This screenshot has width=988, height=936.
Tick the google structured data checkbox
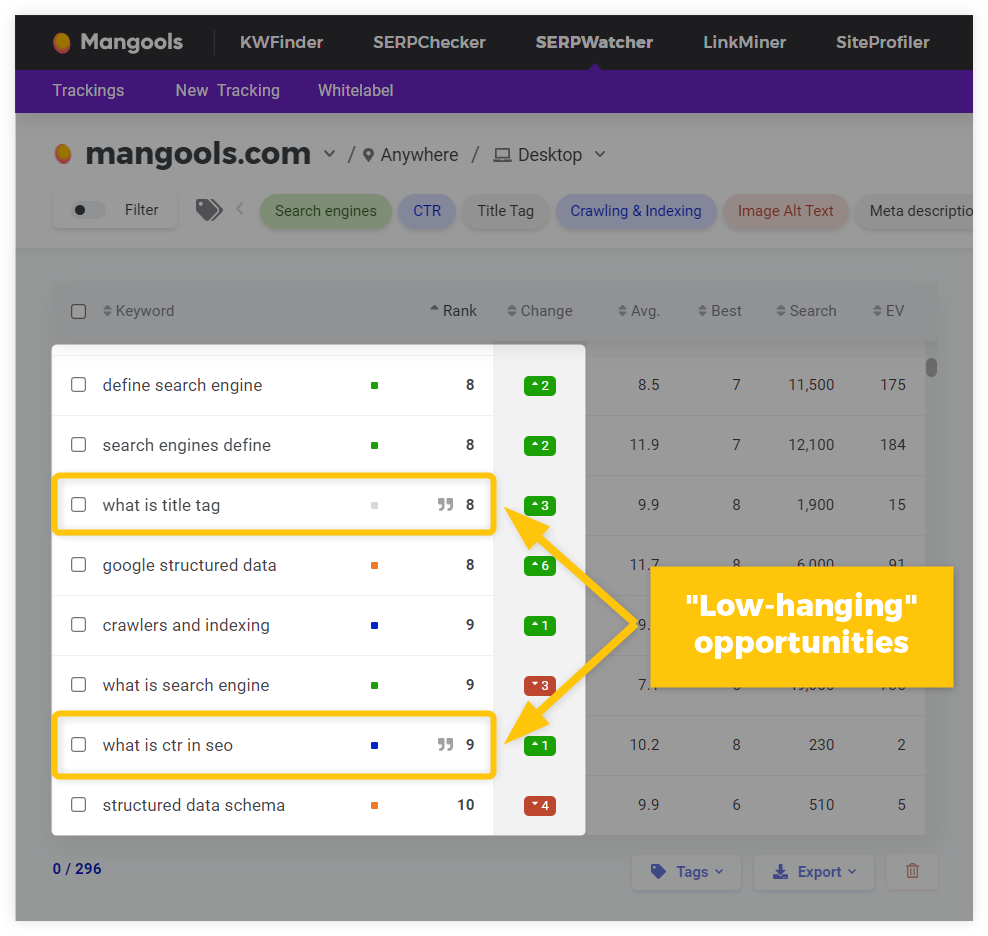(79, 565)
